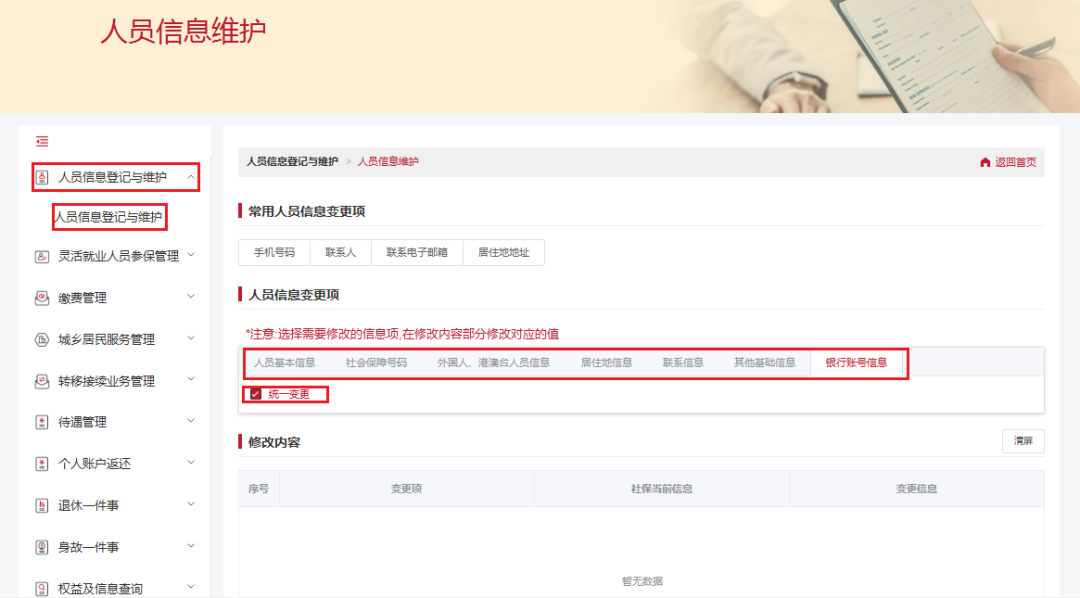Click the home icon beside 返回首页
Screen dimensions: 1080x598
point(985,162)
